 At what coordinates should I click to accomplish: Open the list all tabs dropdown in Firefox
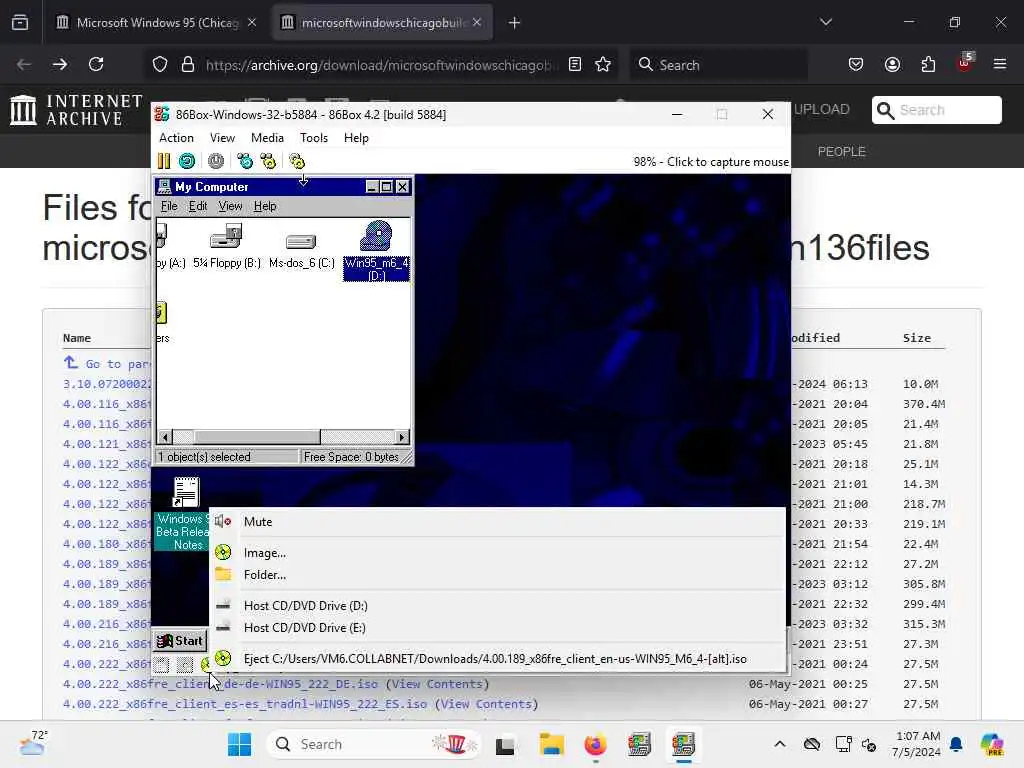point(826,22)
